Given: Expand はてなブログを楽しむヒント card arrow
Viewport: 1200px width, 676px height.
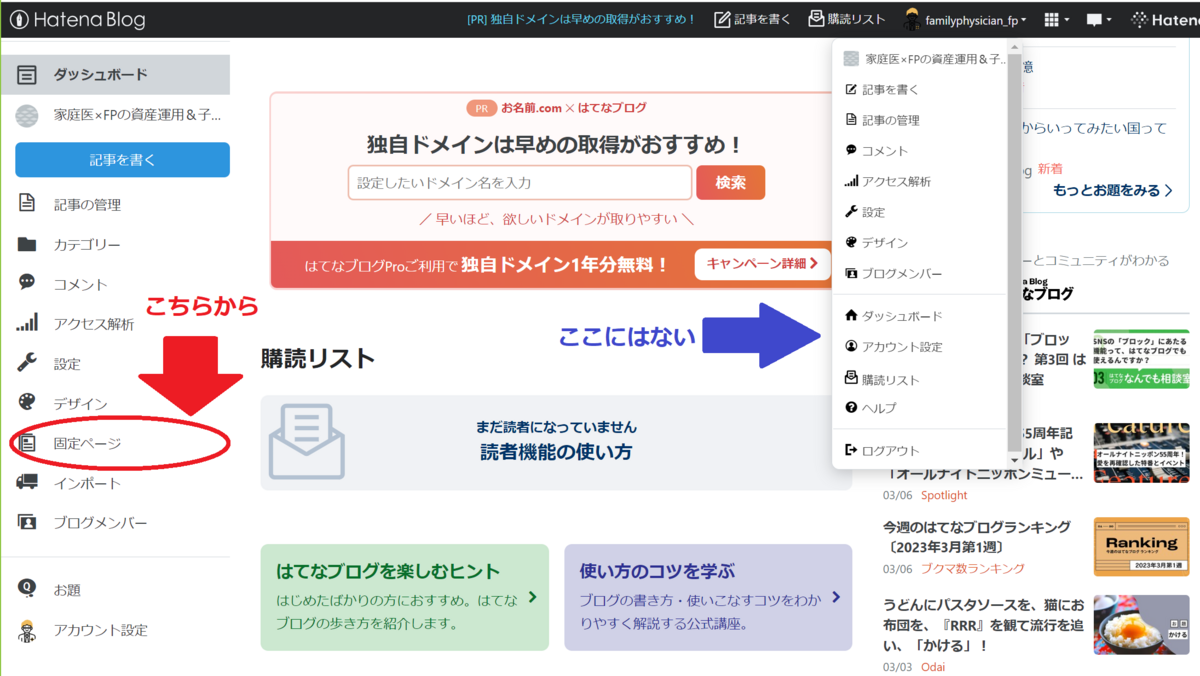Looking at the screenshot, I should pos(532,597).
